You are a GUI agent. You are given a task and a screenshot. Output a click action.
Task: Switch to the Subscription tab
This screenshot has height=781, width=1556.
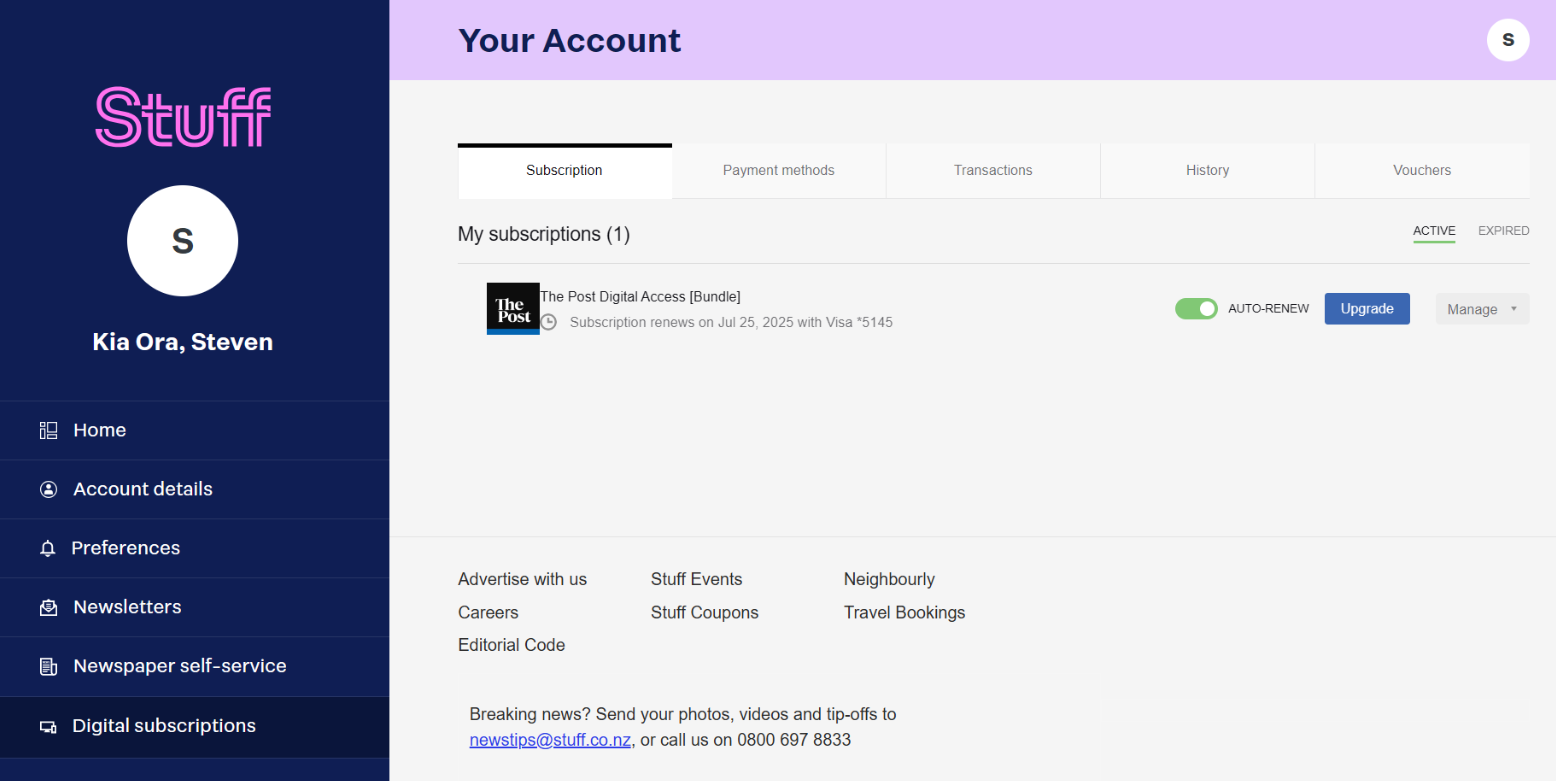point(564,170)
